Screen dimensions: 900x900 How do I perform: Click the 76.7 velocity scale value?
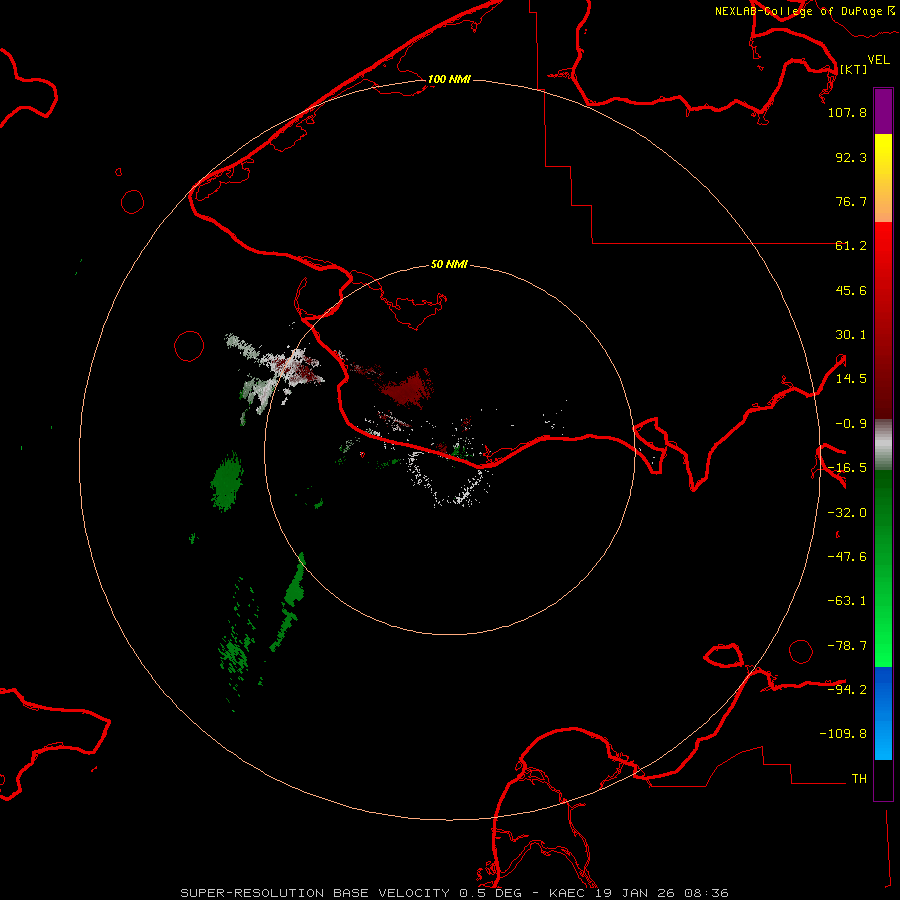[x=851, y=201]
